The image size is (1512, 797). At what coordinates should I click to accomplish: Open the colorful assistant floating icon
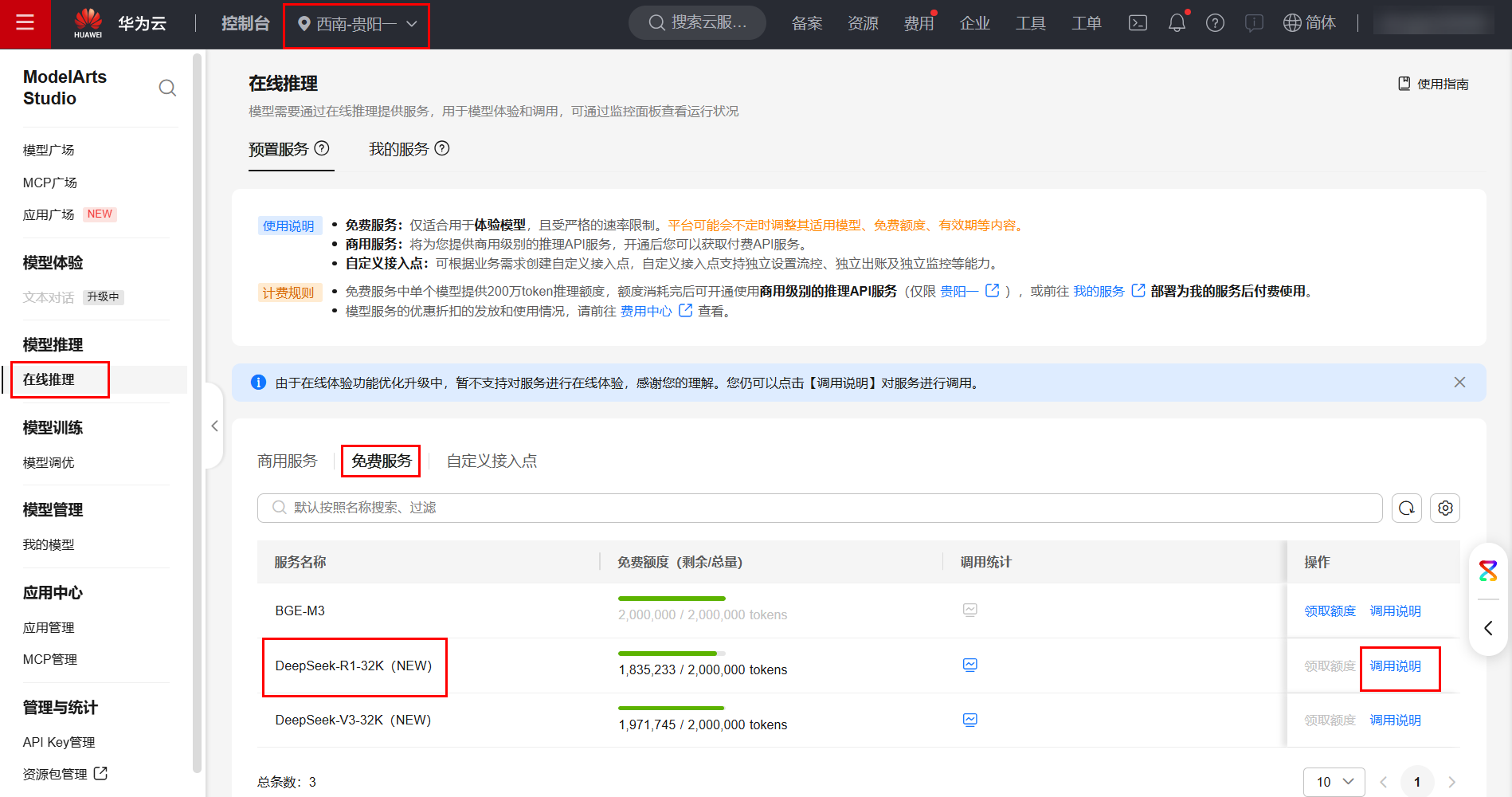tap(1488, 571)
